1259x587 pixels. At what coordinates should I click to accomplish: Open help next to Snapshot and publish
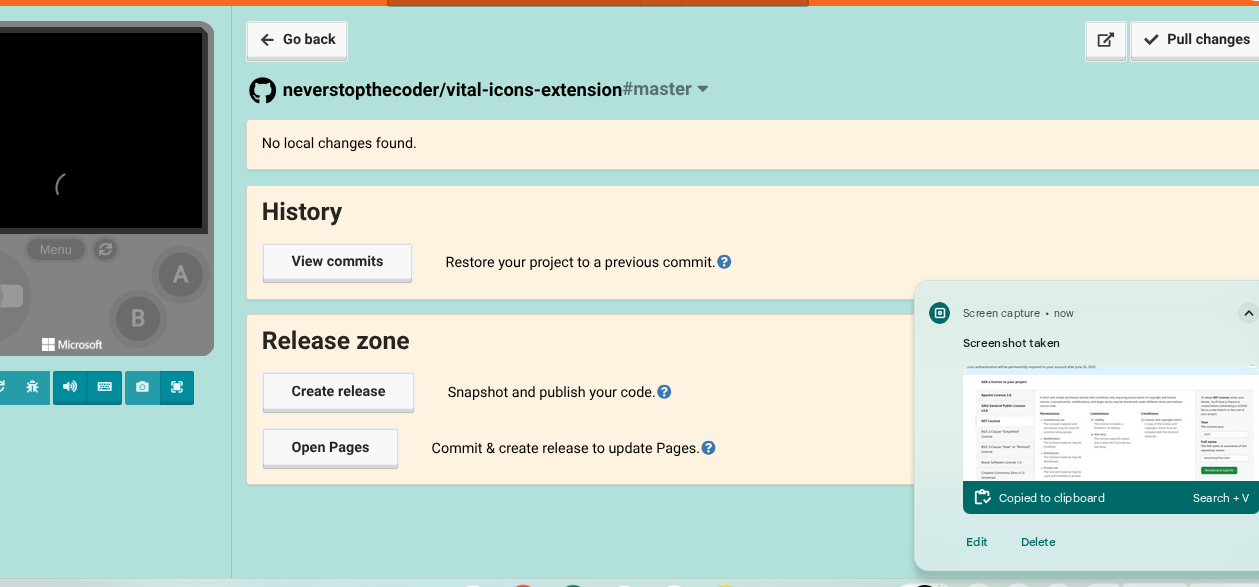point(664,392)
